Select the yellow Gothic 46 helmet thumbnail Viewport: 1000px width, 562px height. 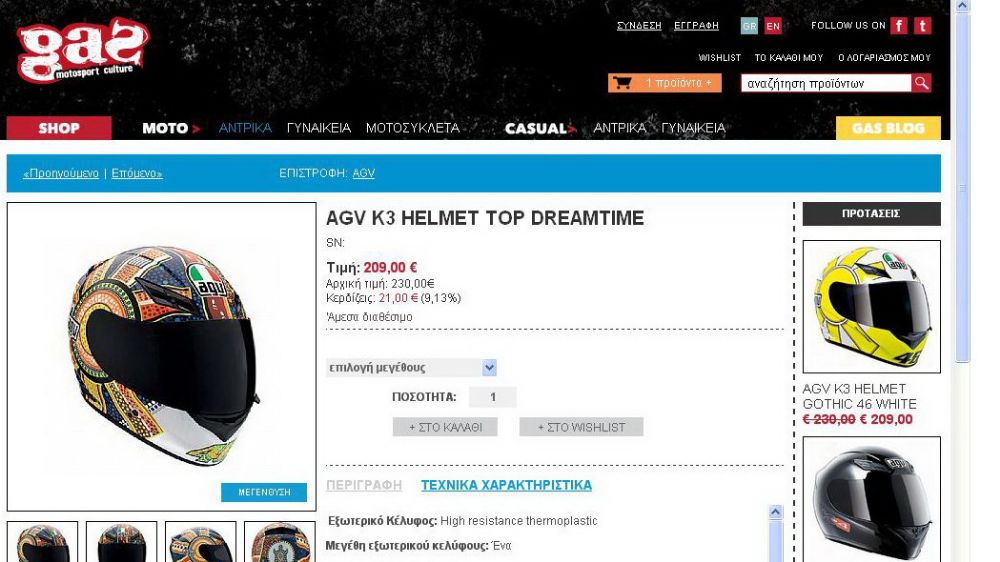871,306
